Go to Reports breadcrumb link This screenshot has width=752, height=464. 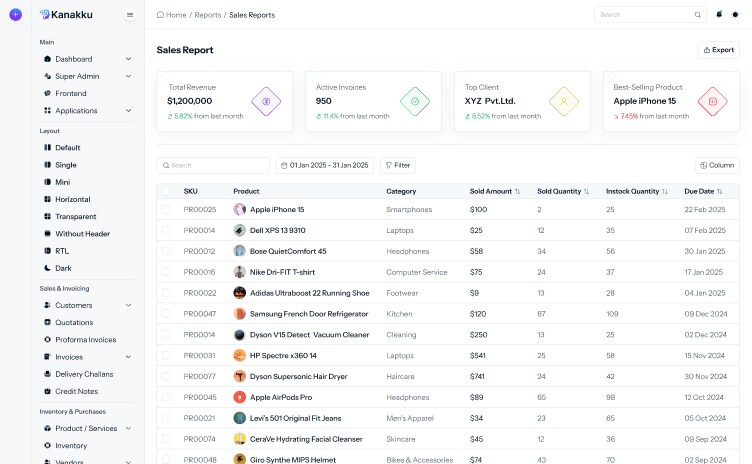pyautogui.click(x=208, y=15)
